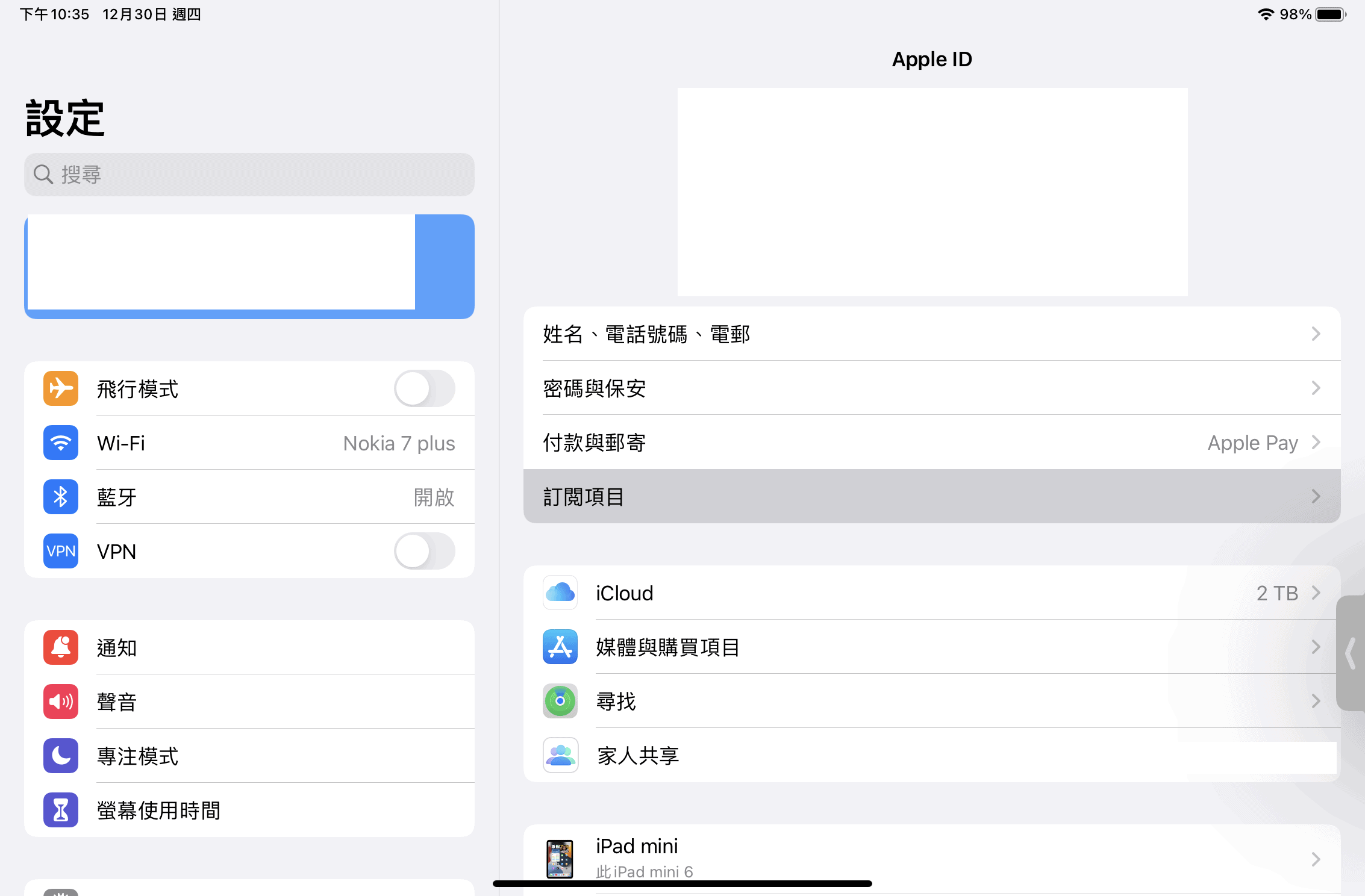1365x896 pixels.
Task: Enable the VPN switch
Action: point(425,551)
